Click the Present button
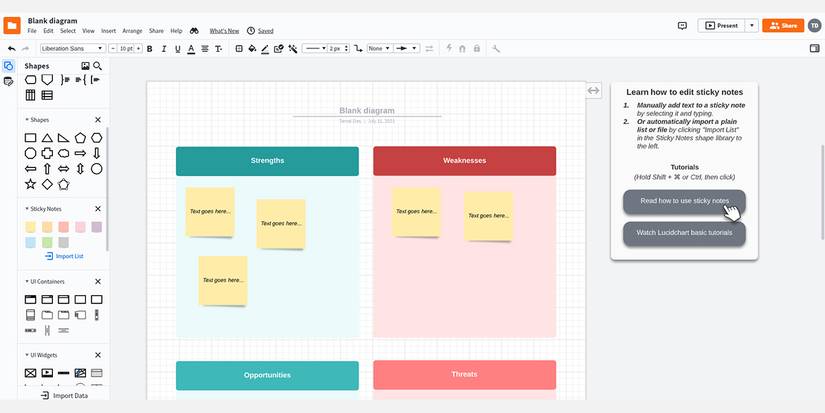The height and width of the screenshot is (413, 825). point(722,25)
